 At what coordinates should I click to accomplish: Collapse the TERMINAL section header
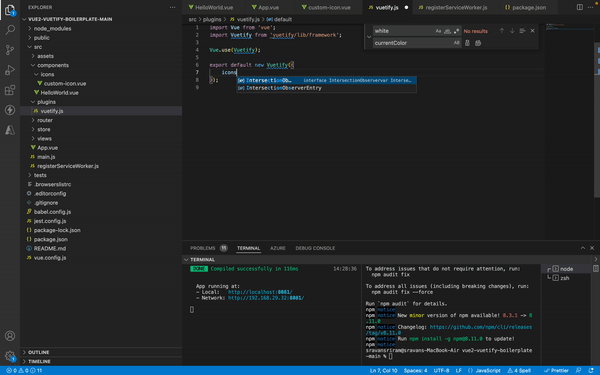tap(203, 259)
